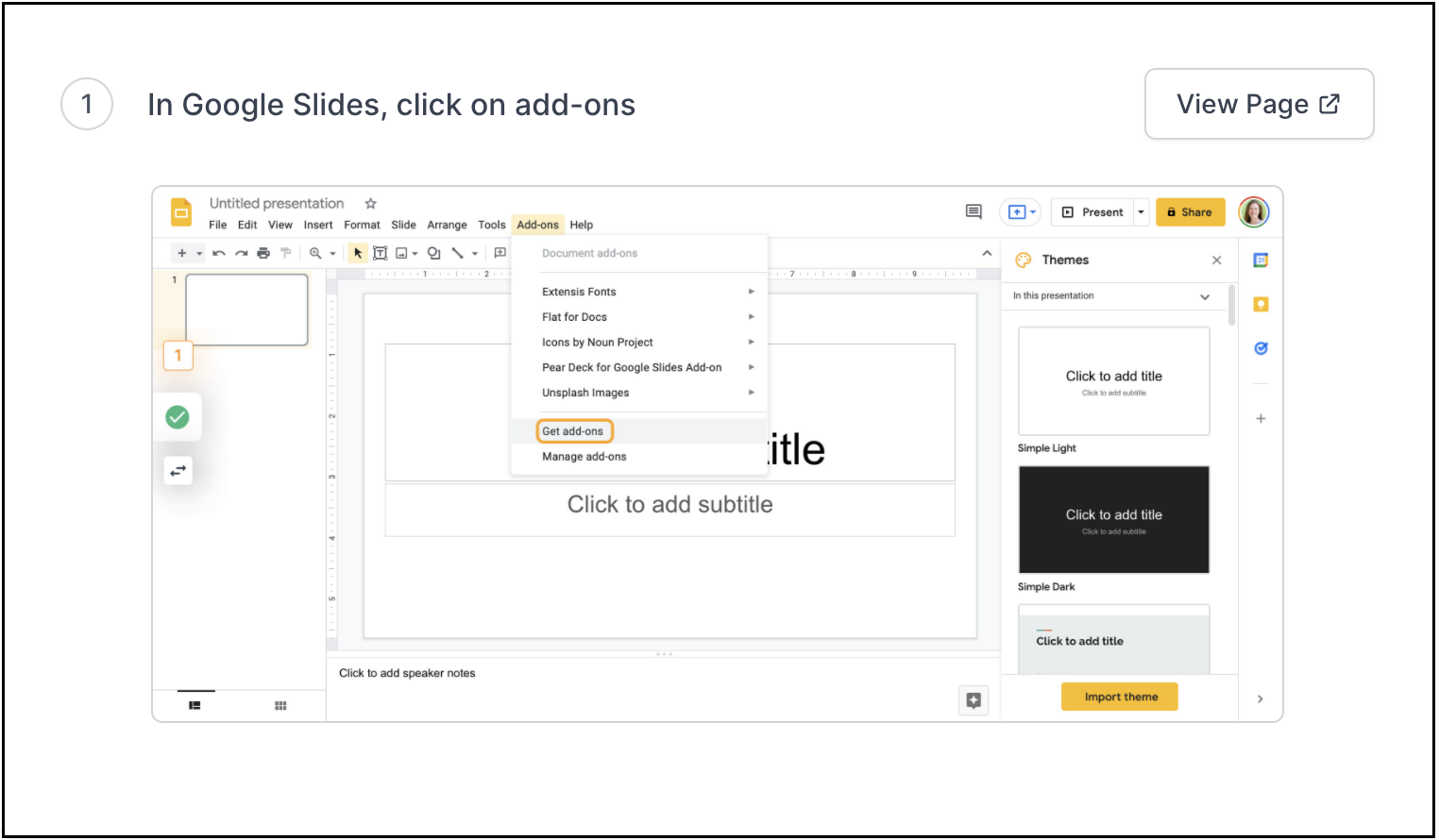Viewport: 1439px width, 840px height.
Task: Collapse the toolbar with the chevron
Action: [986, 253]
